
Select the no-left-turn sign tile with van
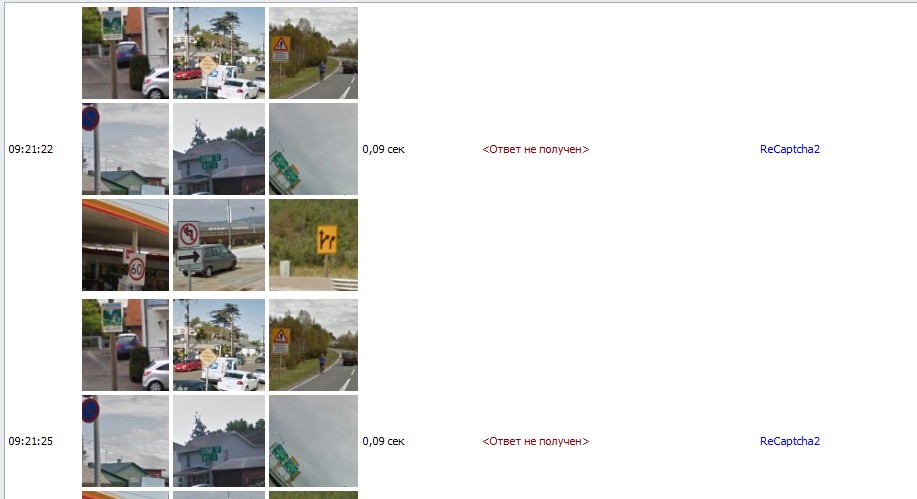pos(219,245)
